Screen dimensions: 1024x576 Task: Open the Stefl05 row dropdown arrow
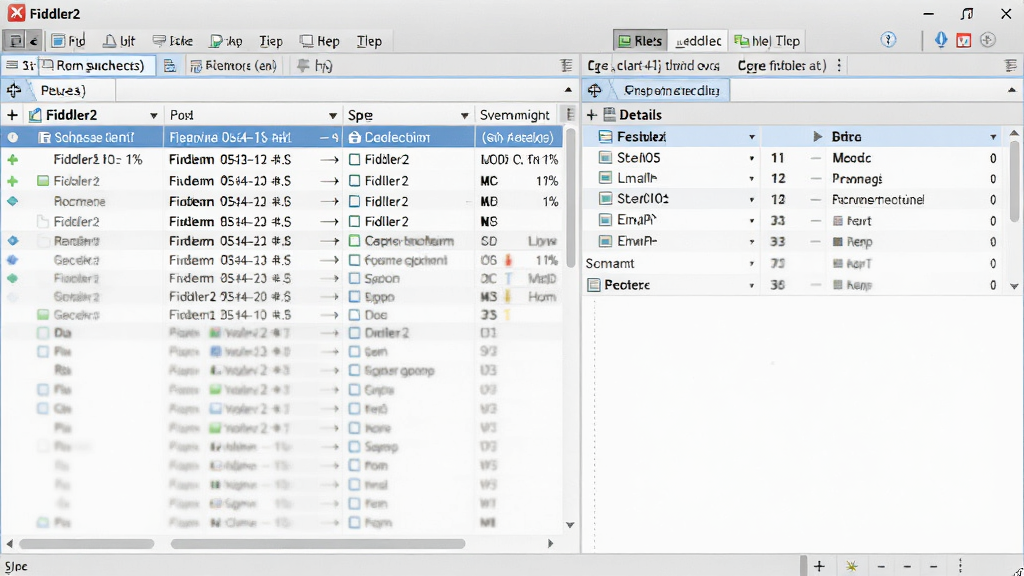(x=752, y=158)
